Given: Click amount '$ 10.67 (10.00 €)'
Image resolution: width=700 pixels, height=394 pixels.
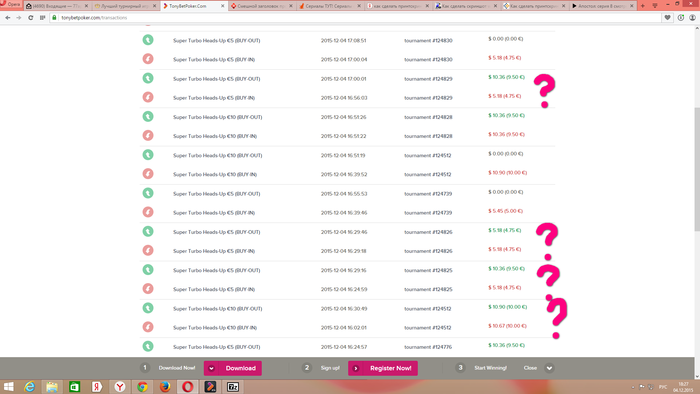Looking at the screenshot, I should coord(507,326).
